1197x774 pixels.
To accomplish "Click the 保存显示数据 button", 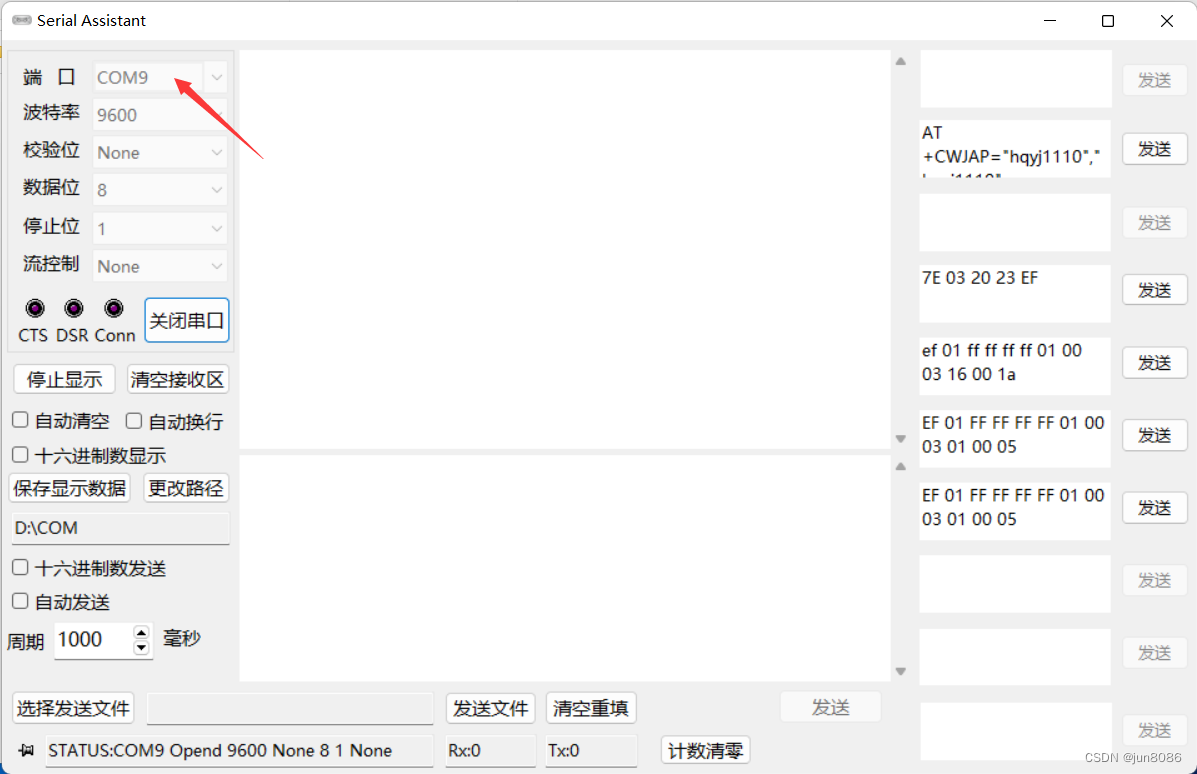I will pyautogui.click(x=69, y=488).
